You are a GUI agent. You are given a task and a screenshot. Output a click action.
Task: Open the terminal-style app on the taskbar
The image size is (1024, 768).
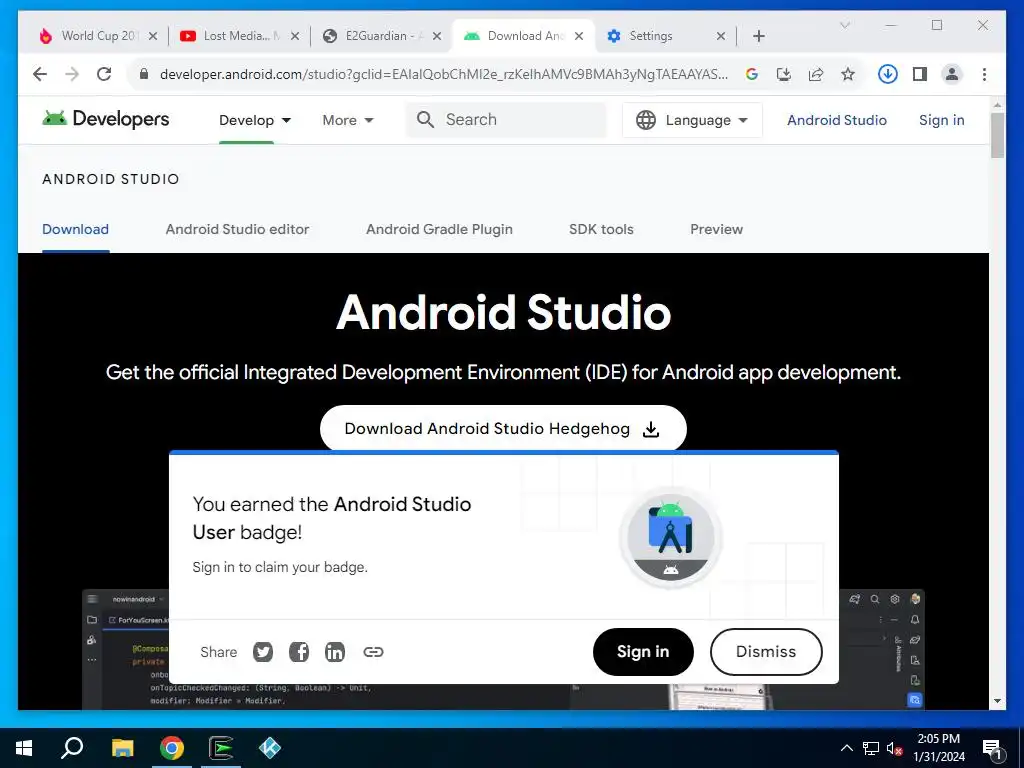tap(221, 748)
